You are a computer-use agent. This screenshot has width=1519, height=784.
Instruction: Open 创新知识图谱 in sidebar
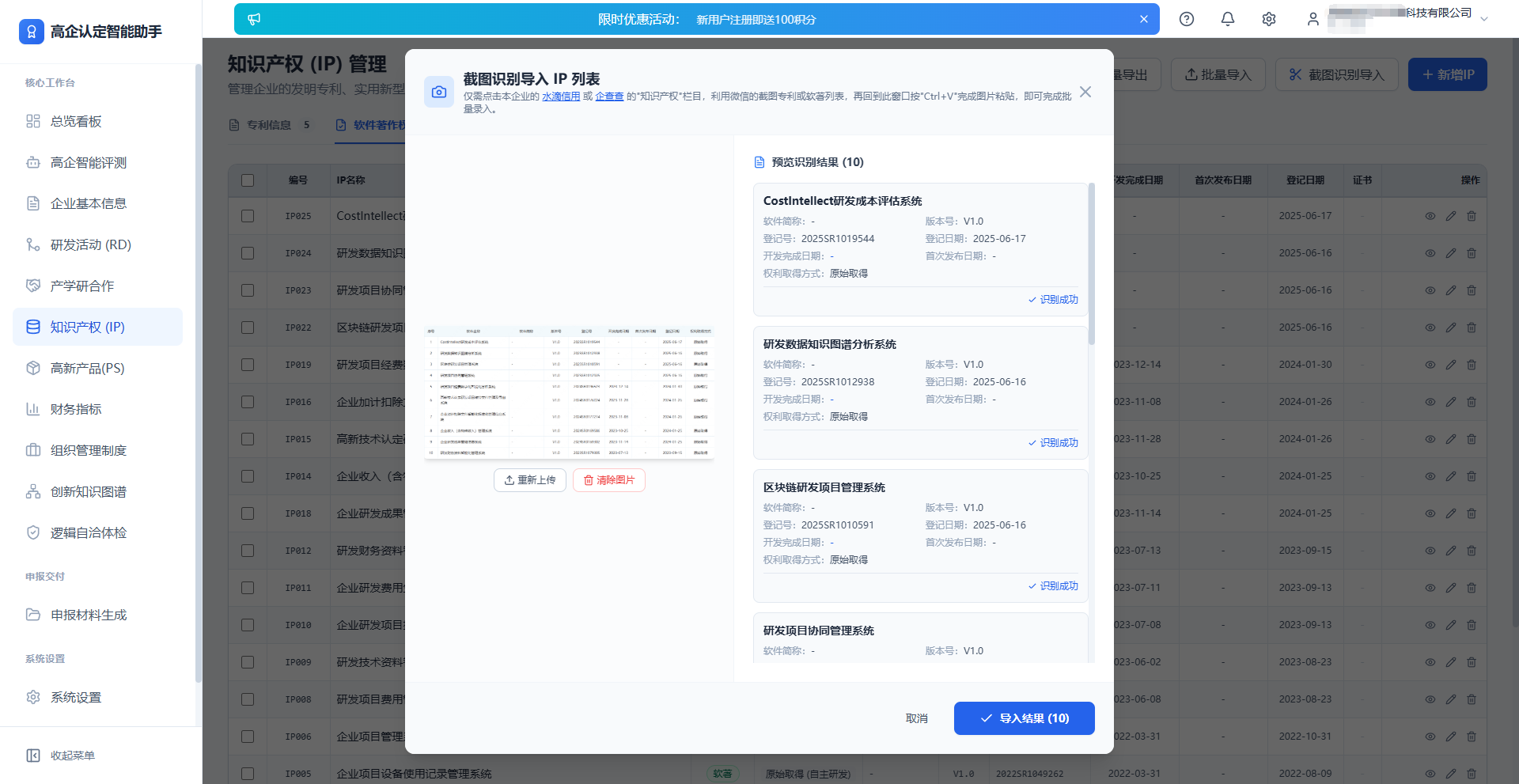point(97,491)
